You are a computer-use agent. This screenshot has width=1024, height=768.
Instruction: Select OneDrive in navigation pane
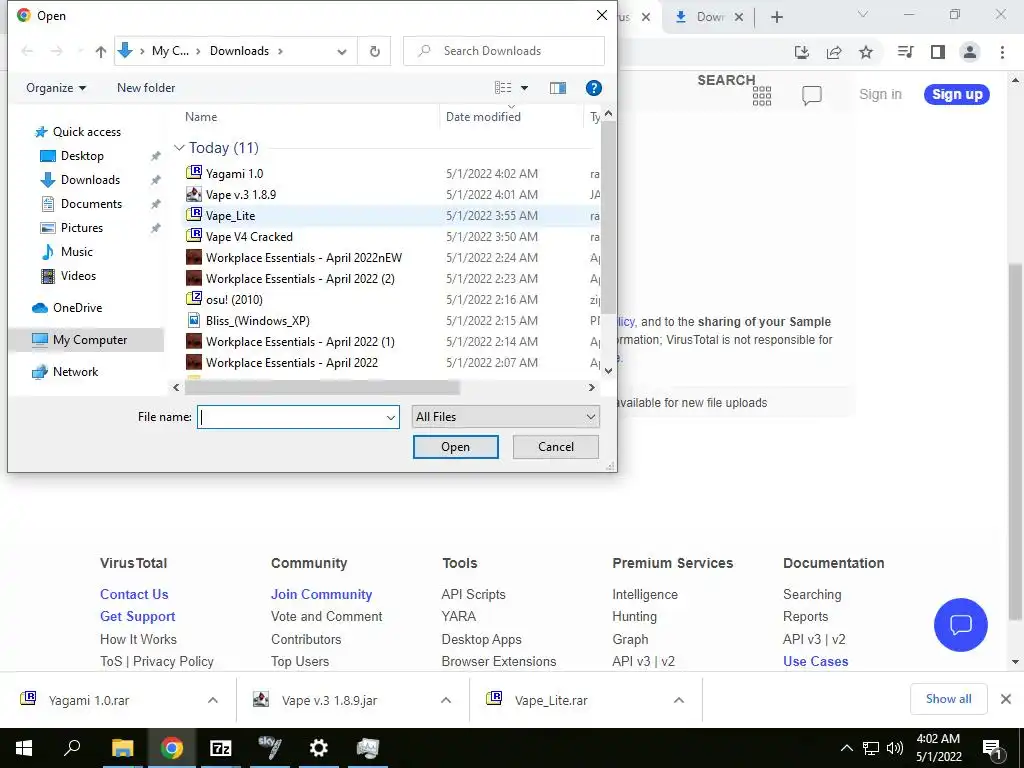(x=77, y=308)
